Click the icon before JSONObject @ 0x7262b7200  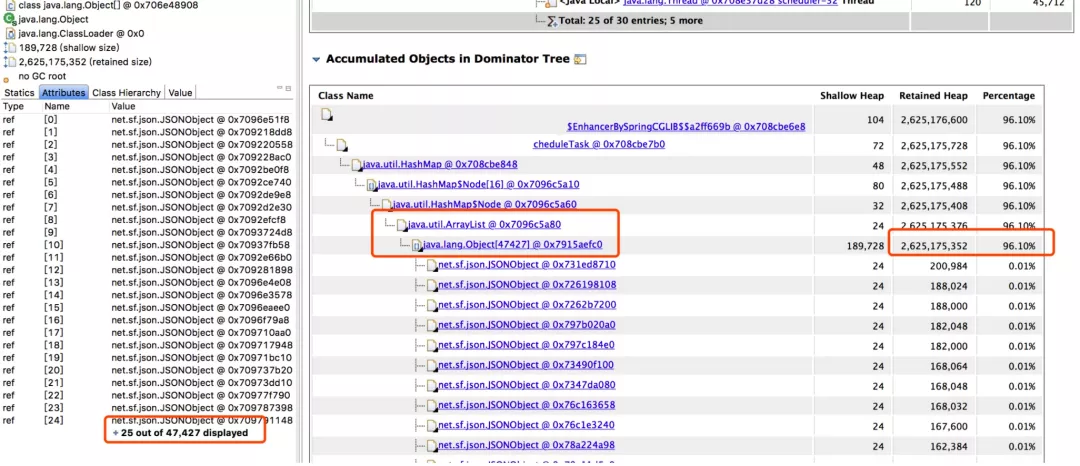pos(432,305)
